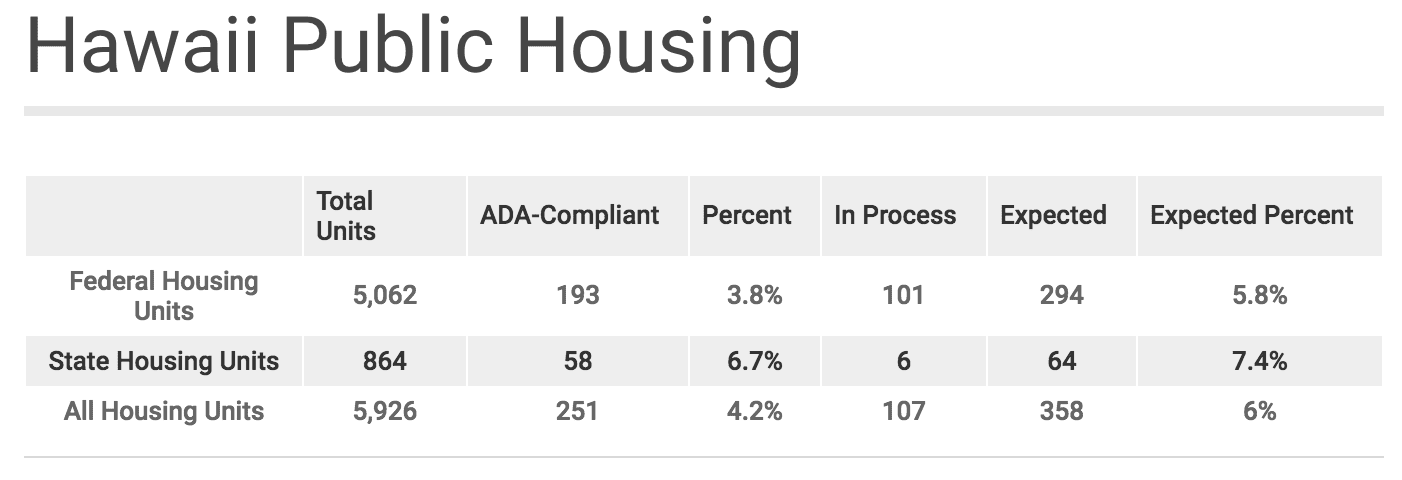Select the 5,062 total units cell
This screenshot has width=1402, height=480.
[385, 296]
